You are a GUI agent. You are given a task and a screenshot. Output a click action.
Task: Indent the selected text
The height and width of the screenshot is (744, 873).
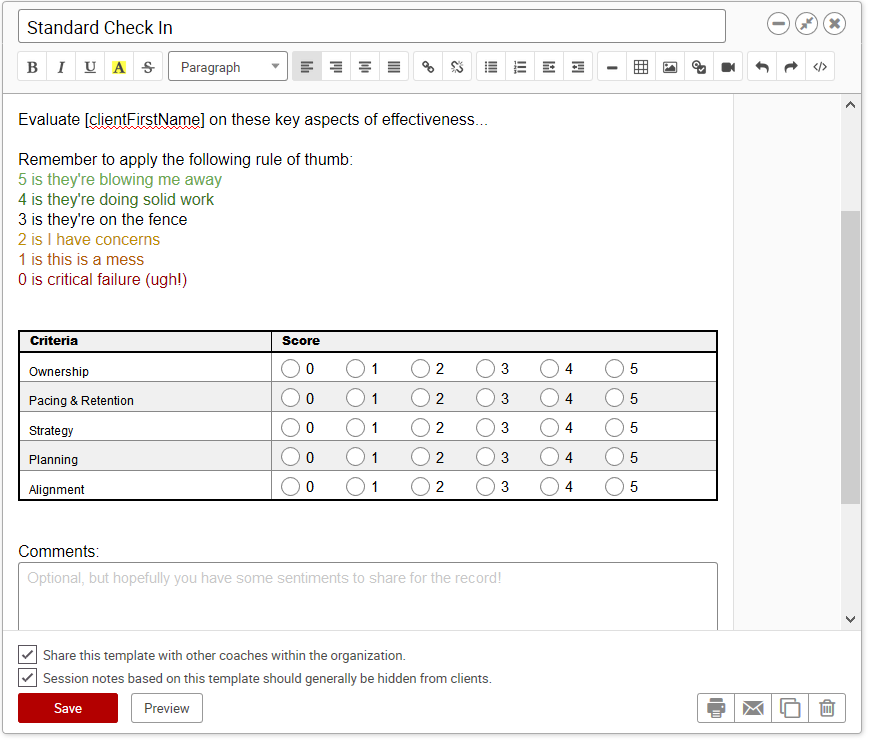coord(549,67)
